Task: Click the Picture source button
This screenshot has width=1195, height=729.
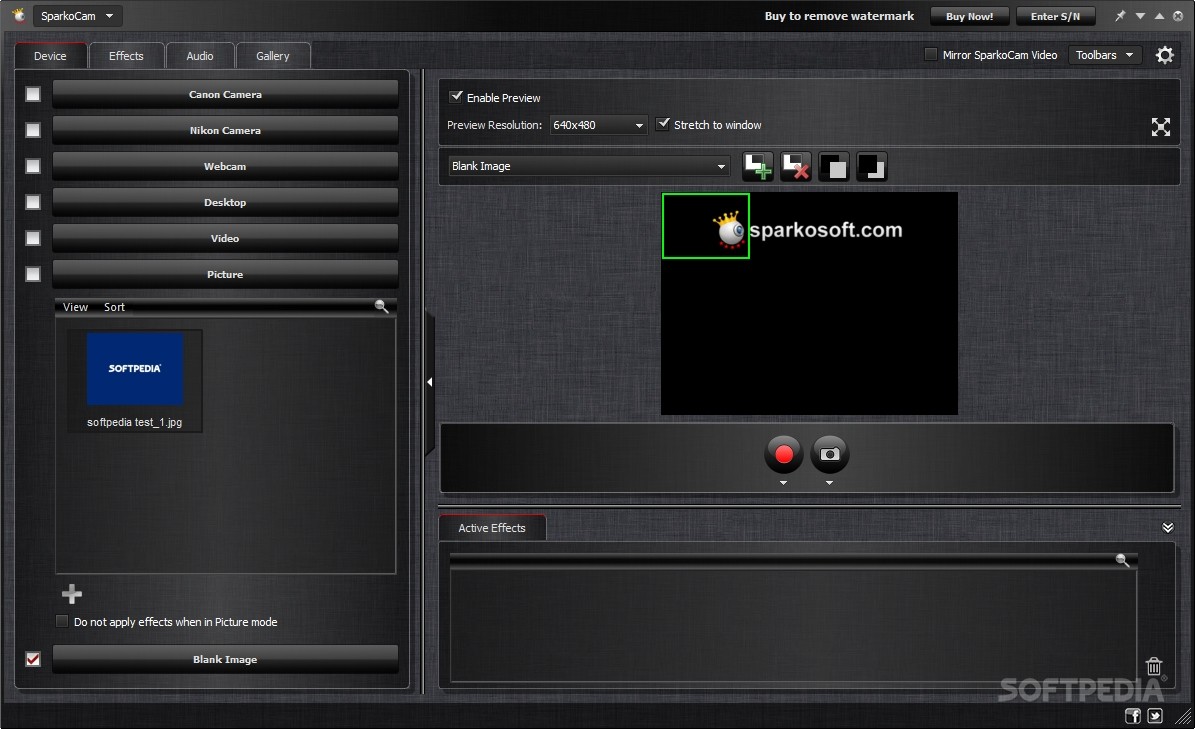Action: 226,274
